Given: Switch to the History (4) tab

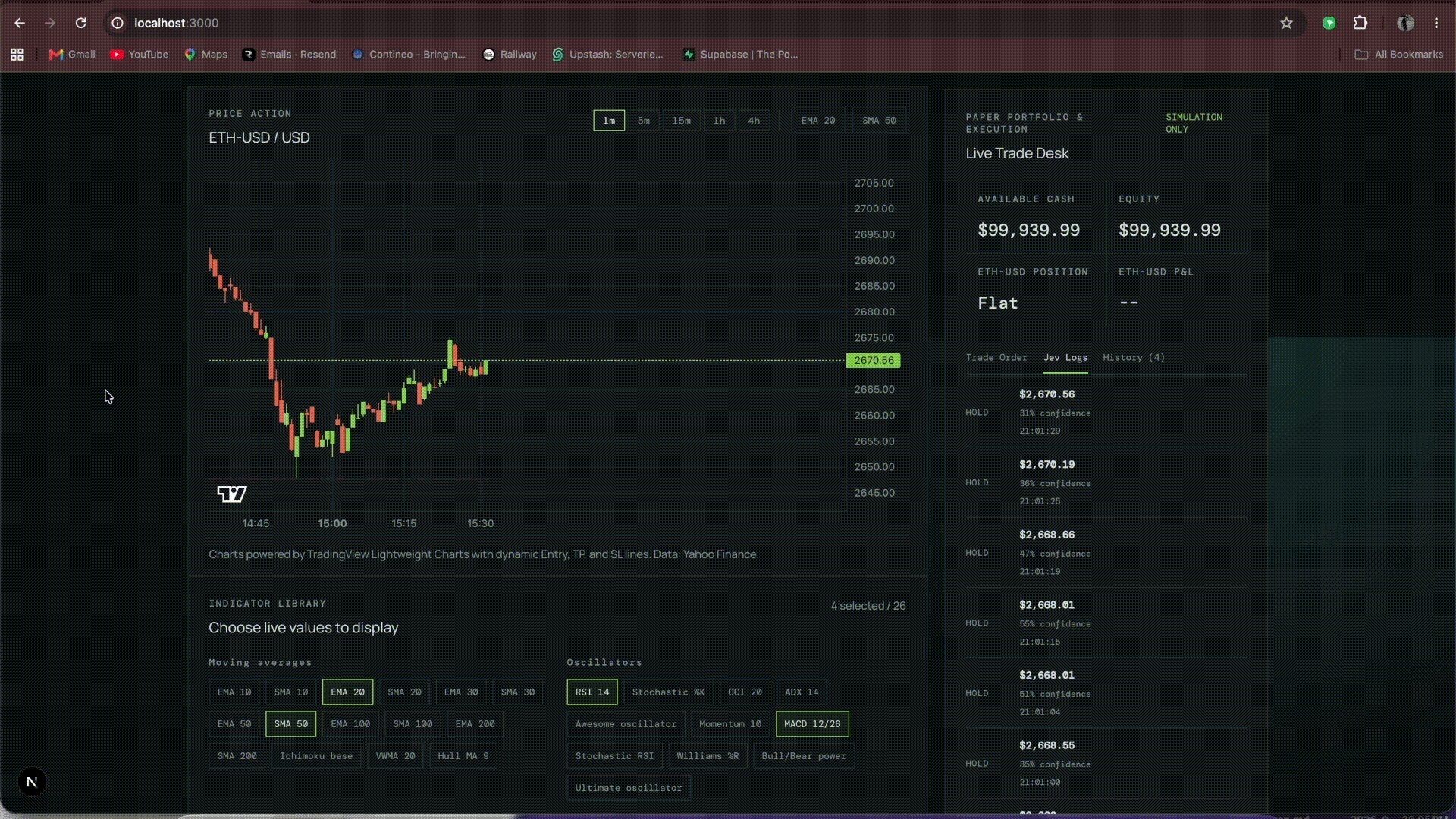Looking at the screenshot, I should [1134, 358].
